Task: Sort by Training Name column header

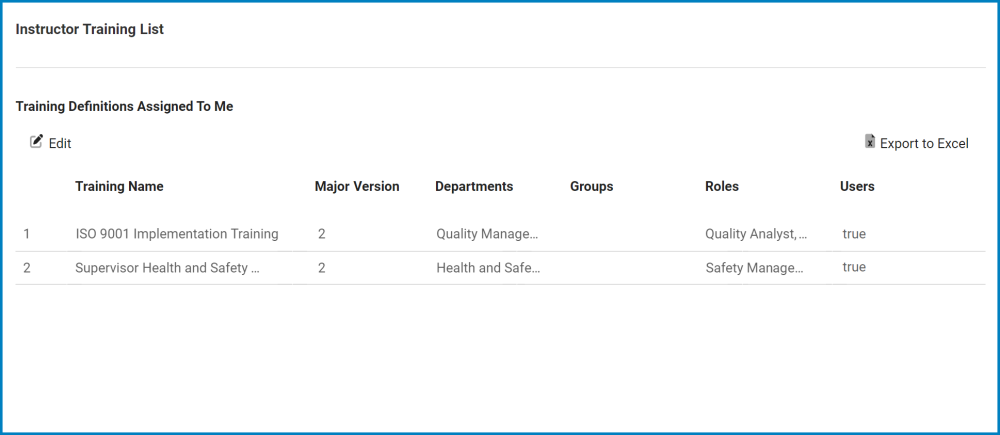Action: [x=119, y=186]
